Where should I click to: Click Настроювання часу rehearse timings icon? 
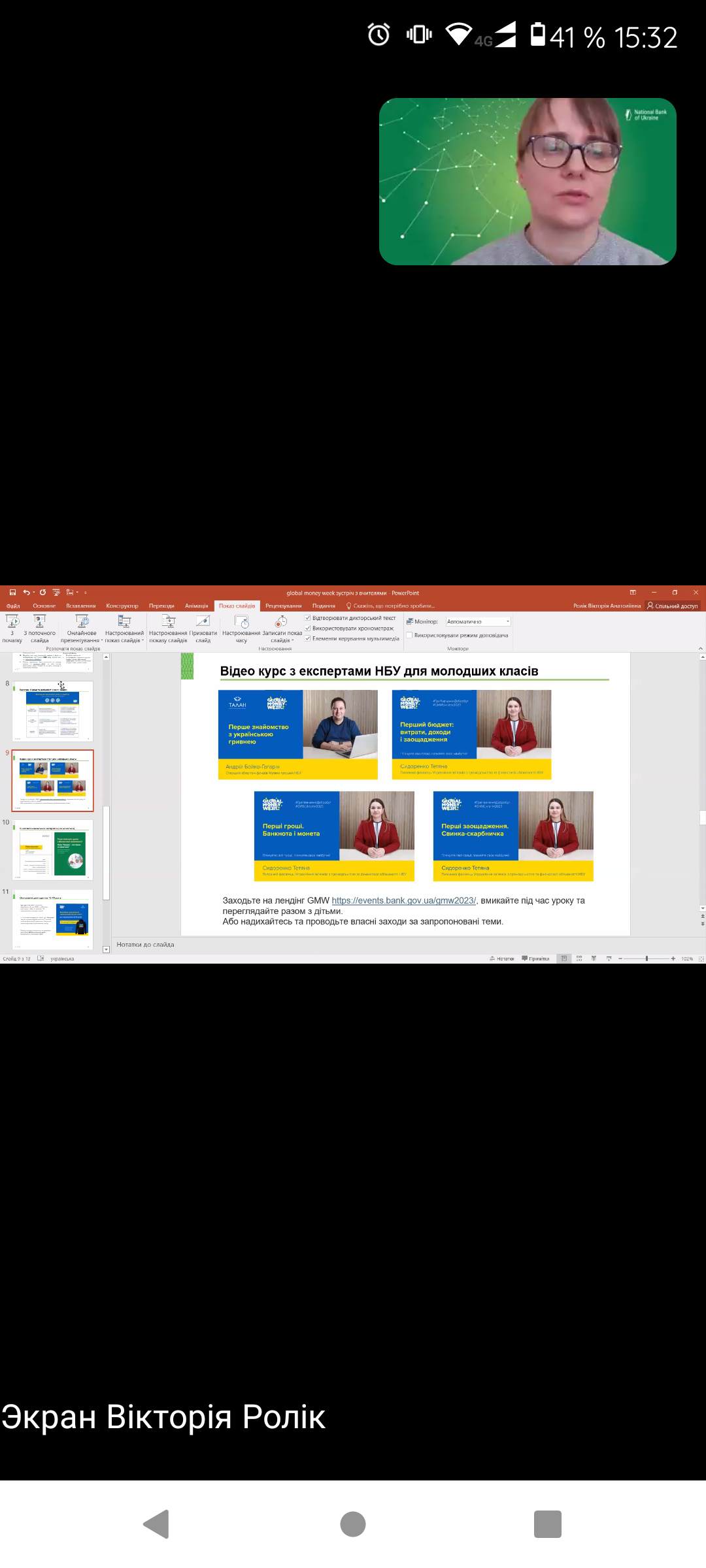[x=241, y=629]
